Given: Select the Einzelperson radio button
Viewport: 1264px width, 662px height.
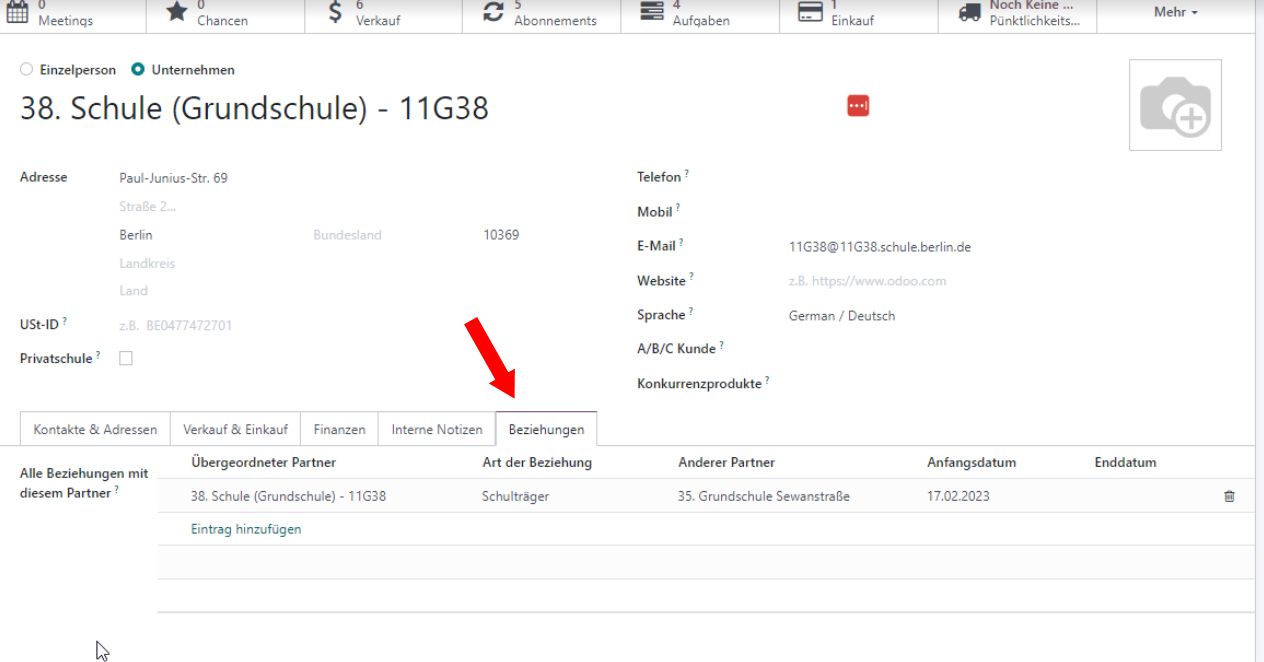Looking at the screenshot, I should (x=26, y=70).
